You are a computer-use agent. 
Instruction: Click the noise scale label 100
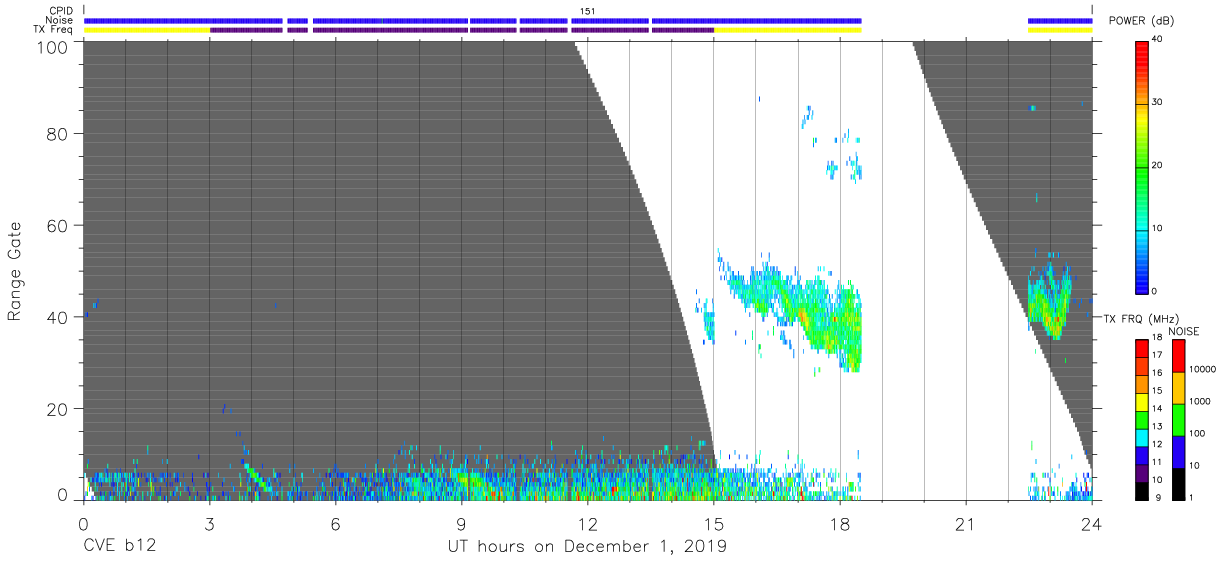point(1198,433)
